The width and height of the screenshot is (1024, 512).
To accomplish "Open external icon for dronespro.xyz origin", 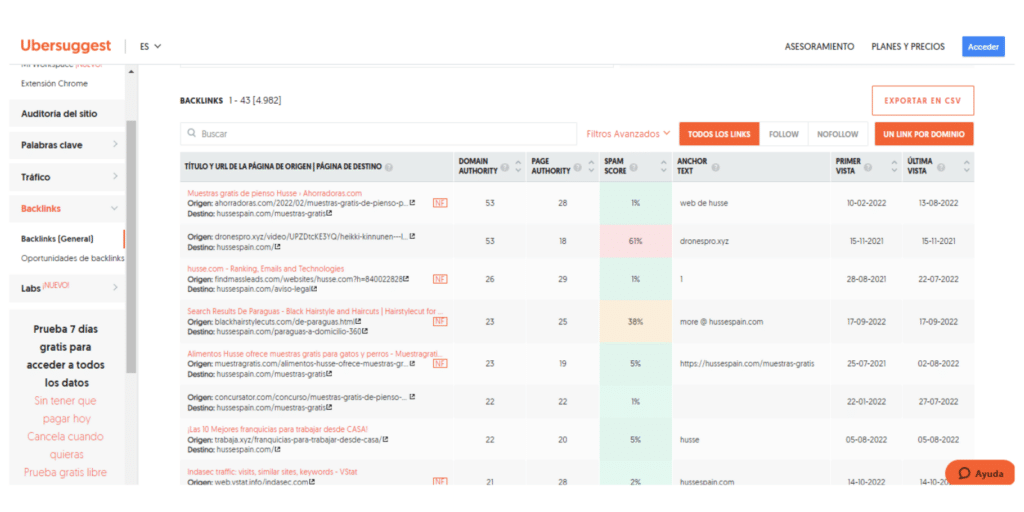I will [412, 236].
